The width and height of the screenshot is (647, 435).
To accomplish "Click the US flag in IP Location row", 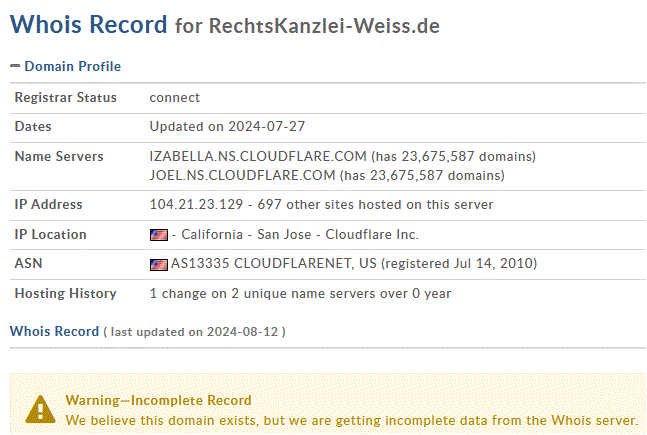I will click(x=159, y=235).
